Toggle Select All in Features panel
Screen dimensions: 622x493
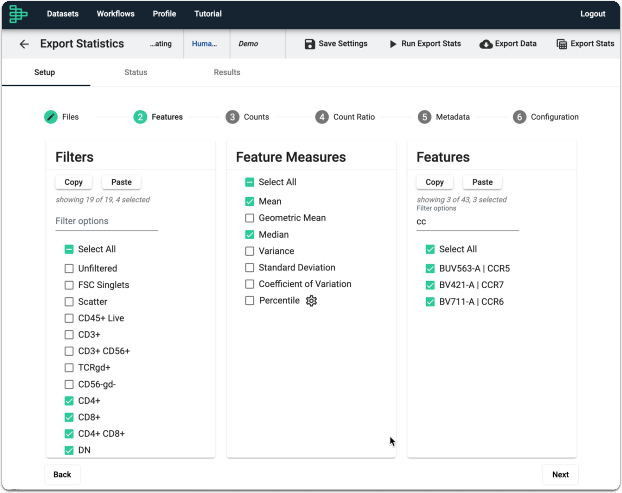point(430,249)
